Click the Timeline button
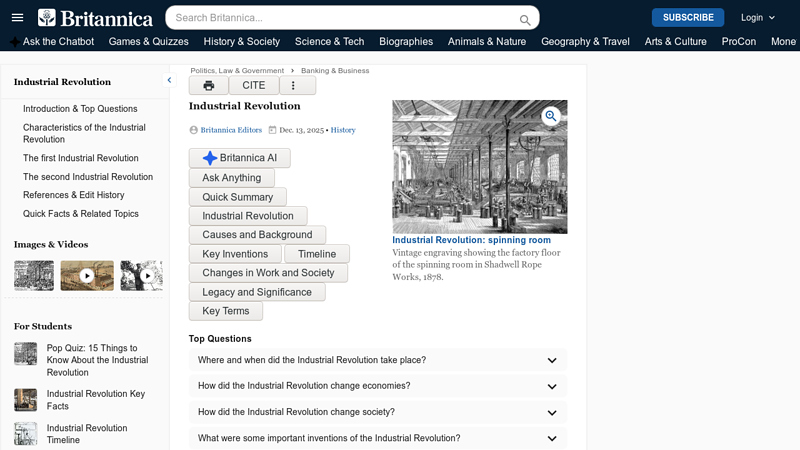 [x=317, y=254]
